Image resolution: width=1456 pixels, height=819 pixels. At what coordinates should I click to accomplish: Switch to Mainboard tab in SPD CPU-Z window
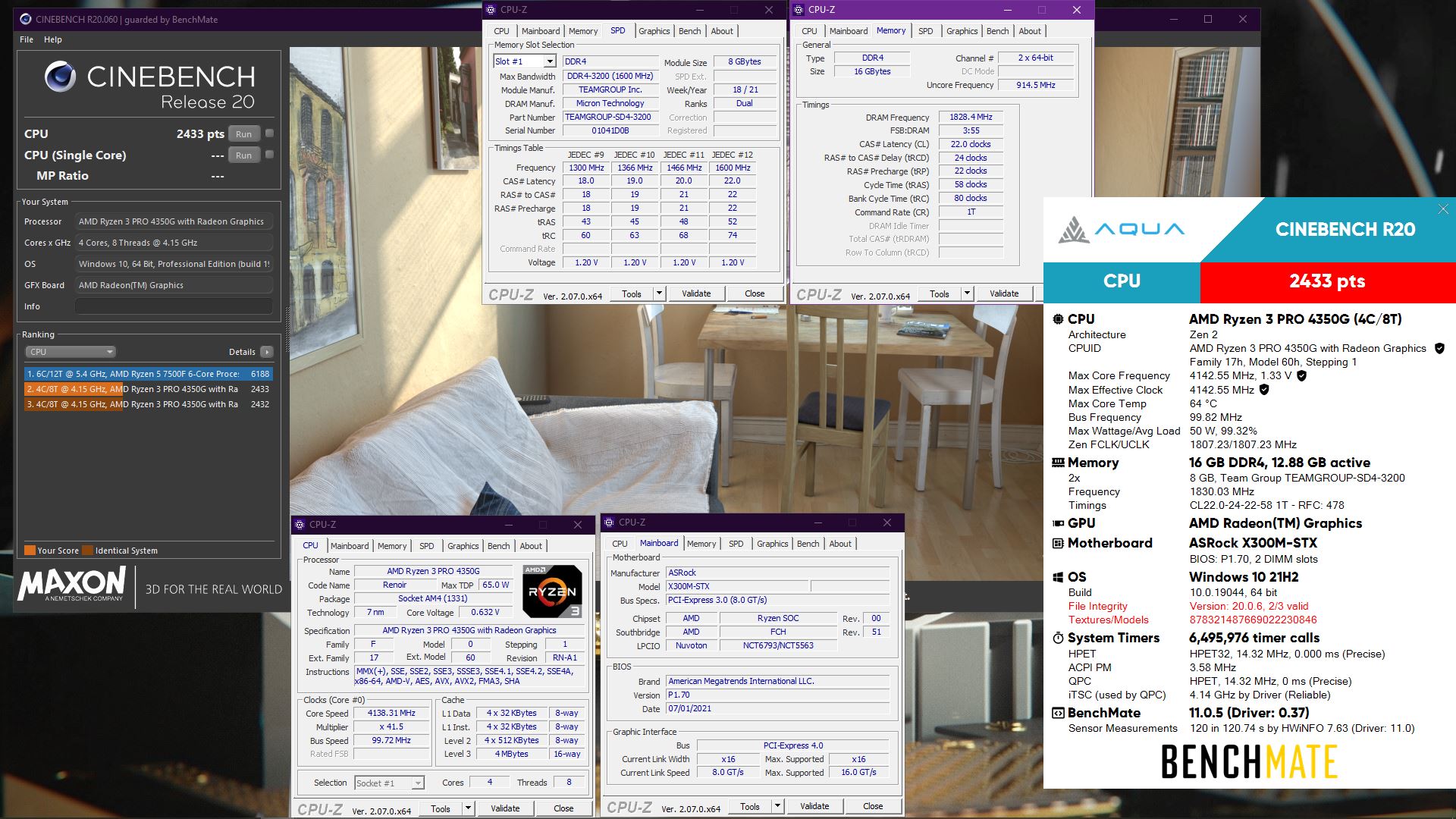pos(541,31)
